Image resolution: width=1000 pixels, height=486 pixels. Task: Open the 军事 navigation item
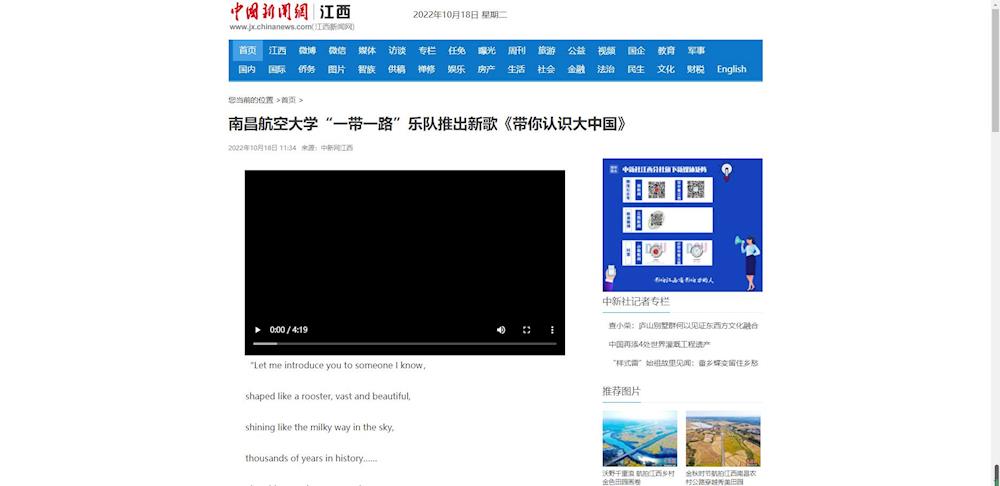[x=696, y=51]
